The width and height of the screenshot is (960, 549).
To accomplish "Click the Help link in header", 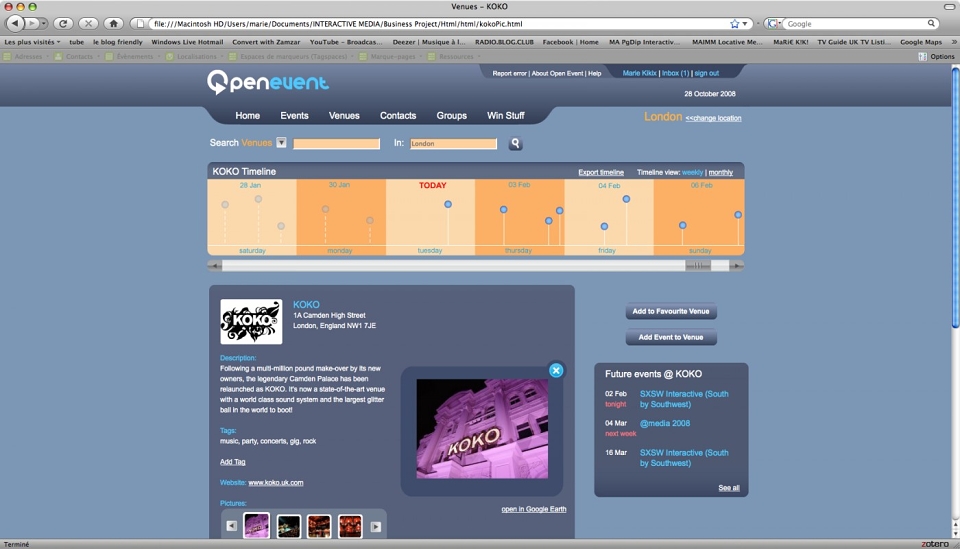I will 594,73.
